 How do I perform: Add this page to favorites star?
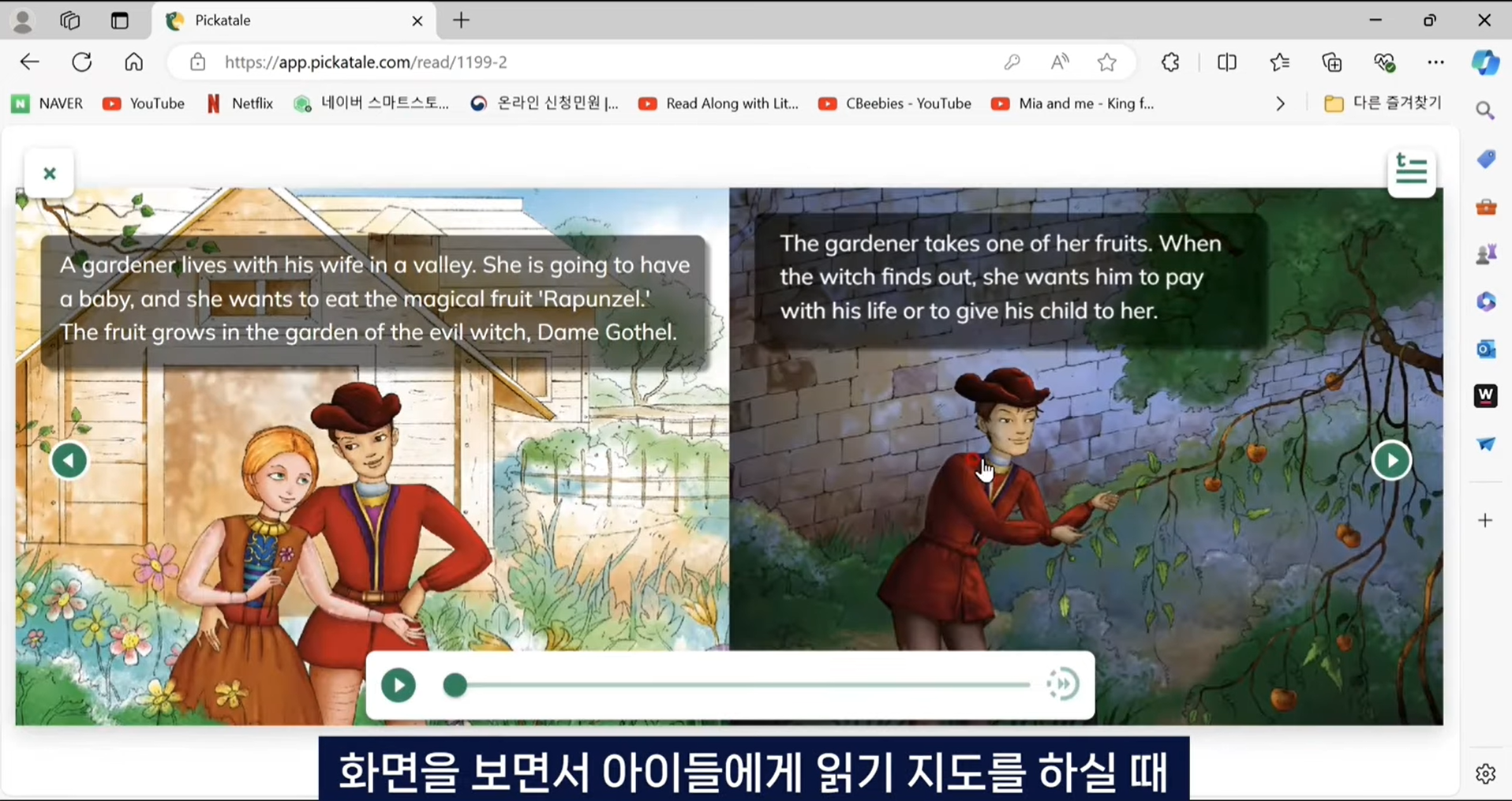click(x=1107, y=62)
